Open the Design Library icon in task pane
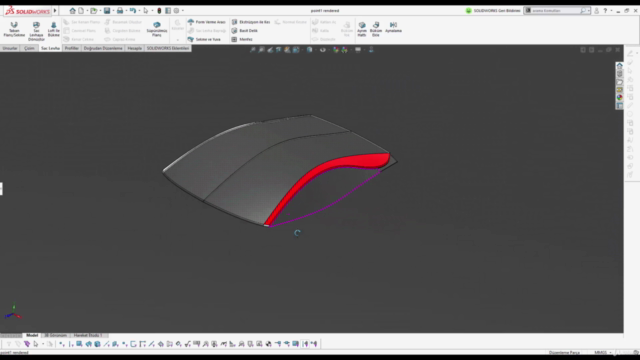Screen dimensions: 640x360 click(x=620, y=74)
